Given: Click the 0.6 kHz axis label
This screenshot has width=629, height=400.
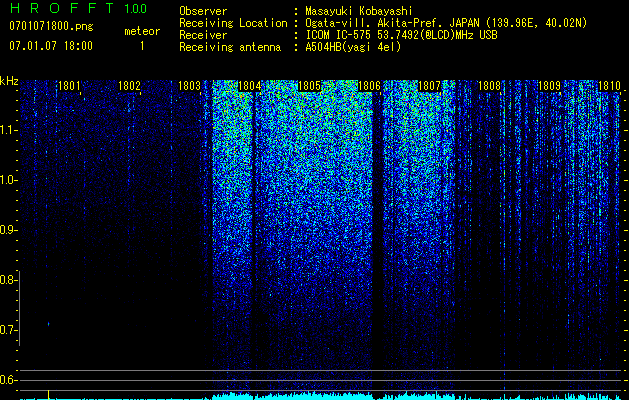Looking at the screenshot, I should [7, 380].
